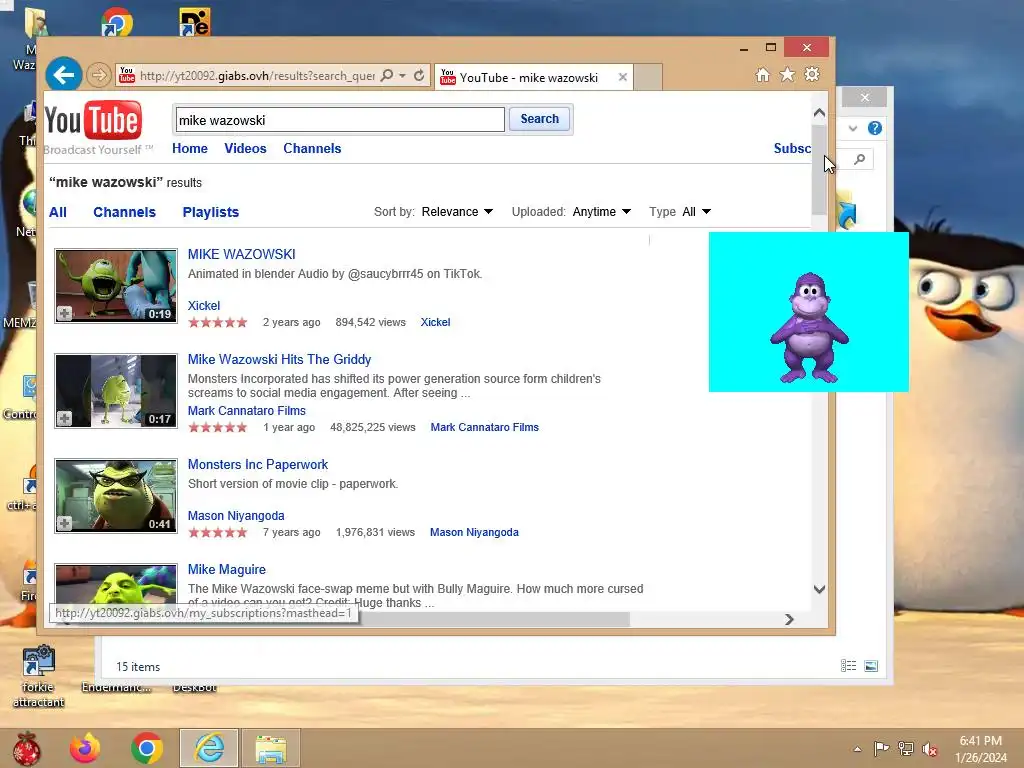
Task: Show hidden tray icons arrow
Action: coord(857,749)
